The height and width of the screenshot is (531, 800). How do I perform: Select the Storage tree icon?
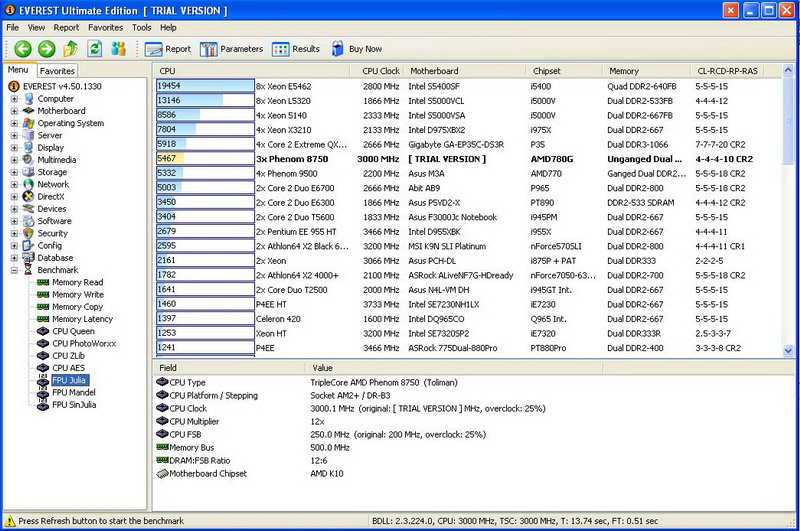pos(29,172)
